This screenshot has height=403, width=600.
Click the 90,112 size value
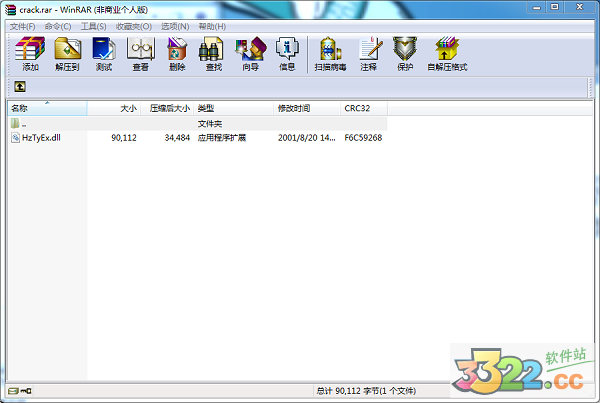click(124, 138)
